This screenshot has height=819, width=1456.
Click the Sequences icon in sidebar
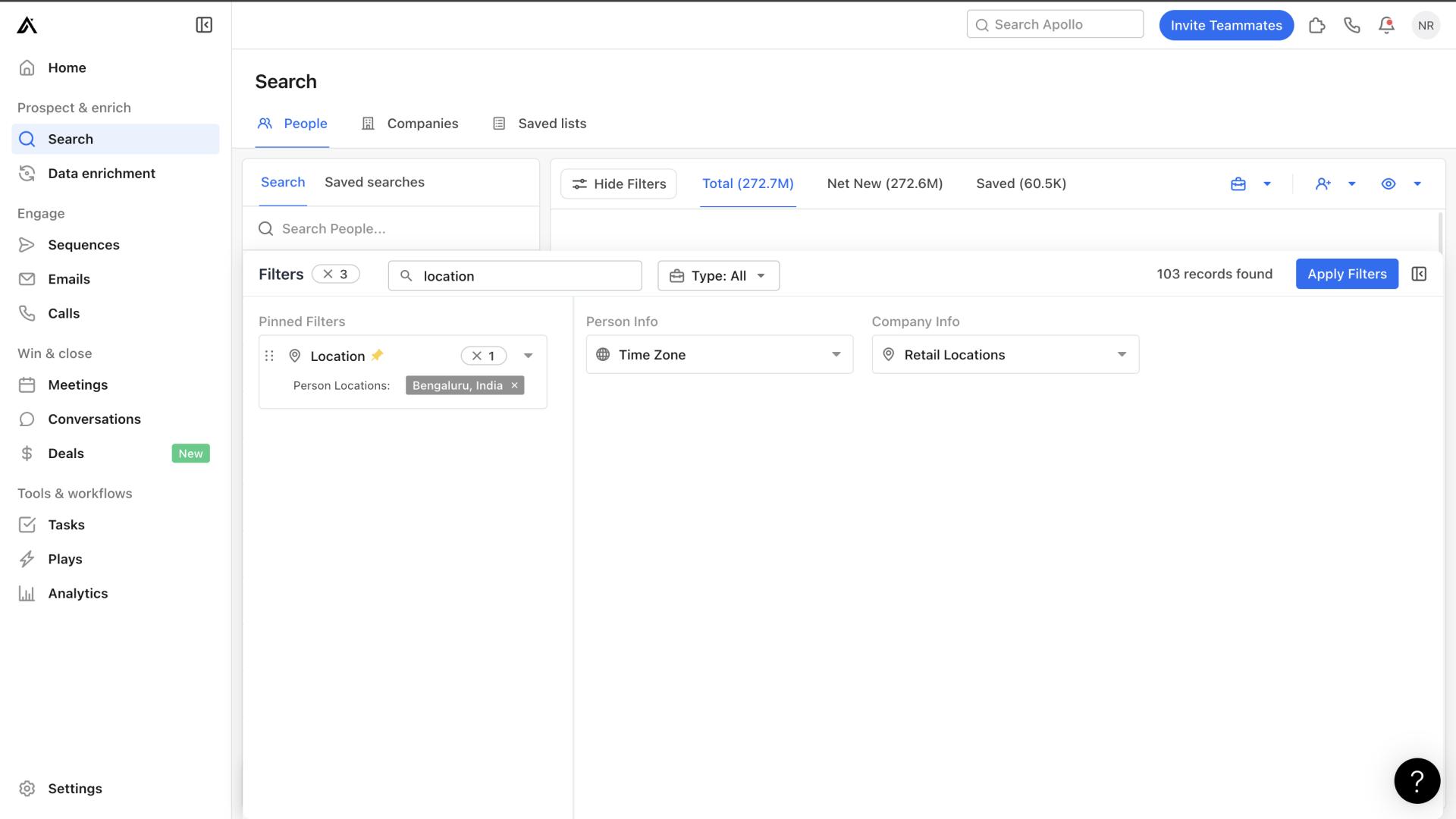tap(27, 245)
